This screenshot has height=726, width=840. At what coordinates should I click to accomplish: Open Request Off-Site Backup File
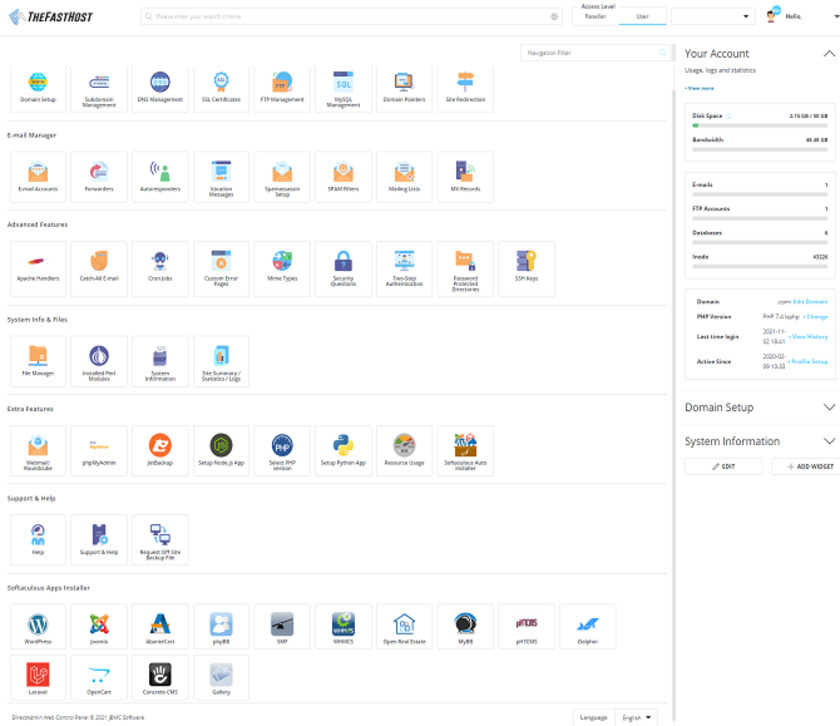click(160, 540)
